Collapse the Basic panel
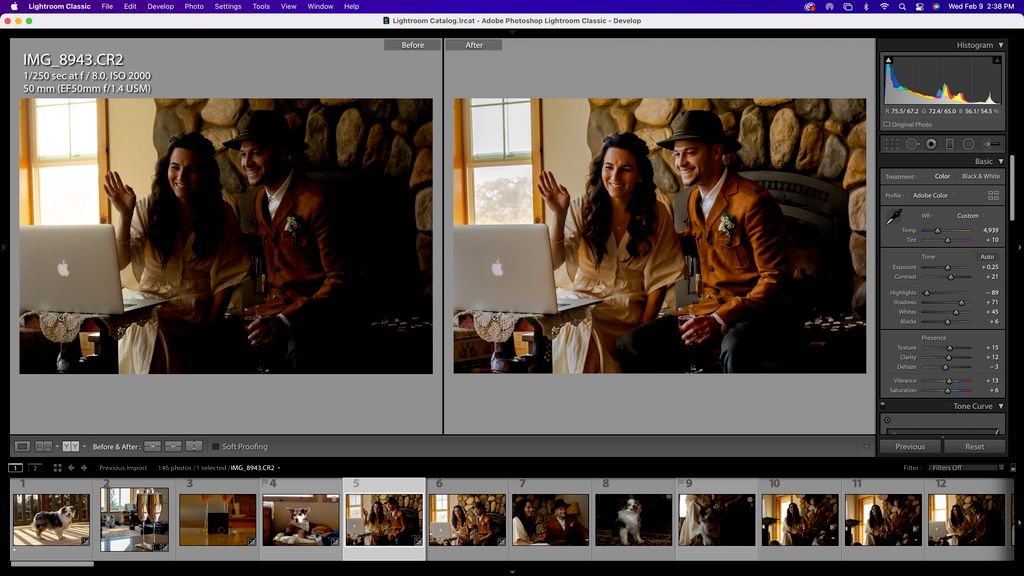 pyautogui.click(x=1000, y=161)
